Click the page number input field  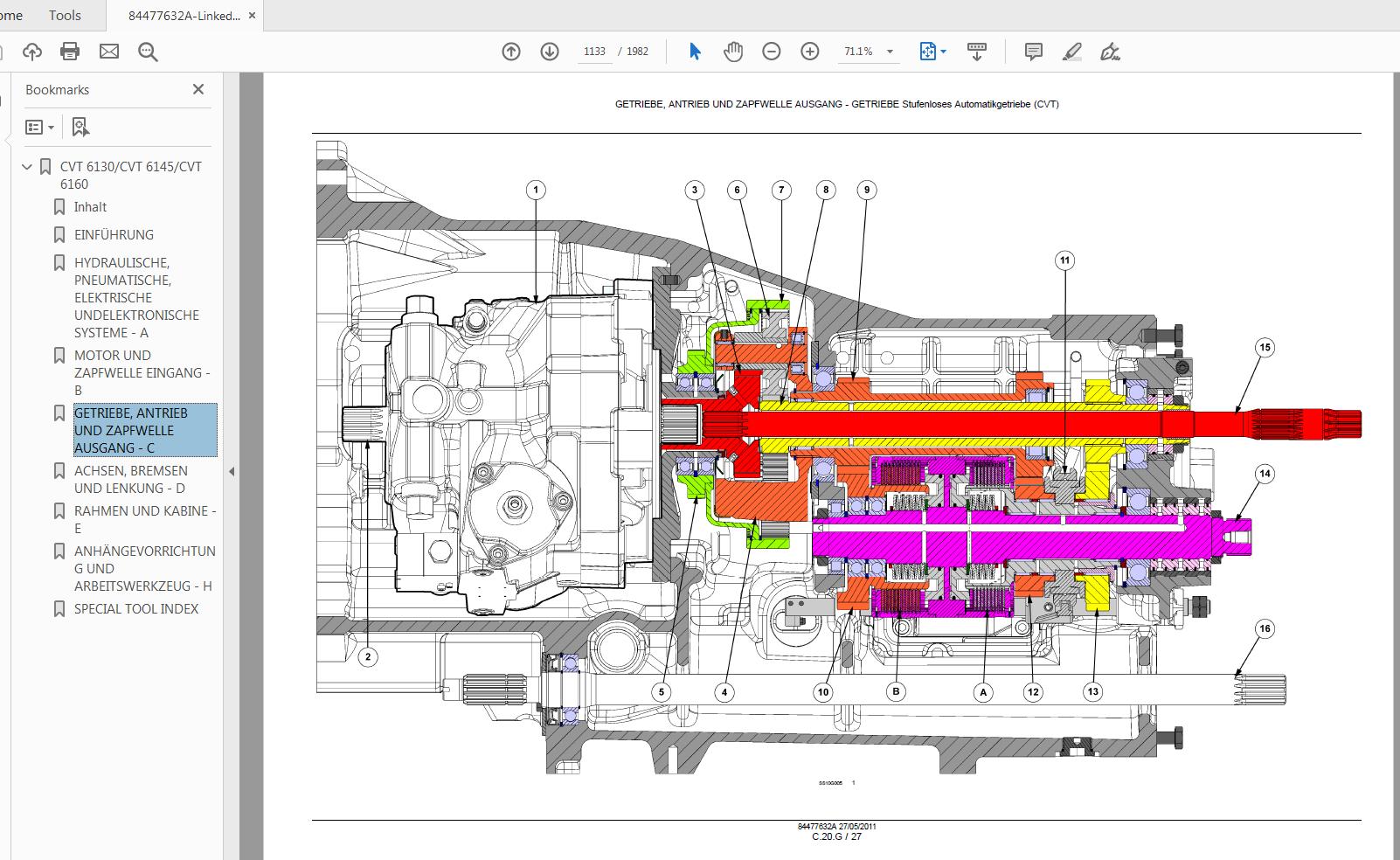[594, 52]
